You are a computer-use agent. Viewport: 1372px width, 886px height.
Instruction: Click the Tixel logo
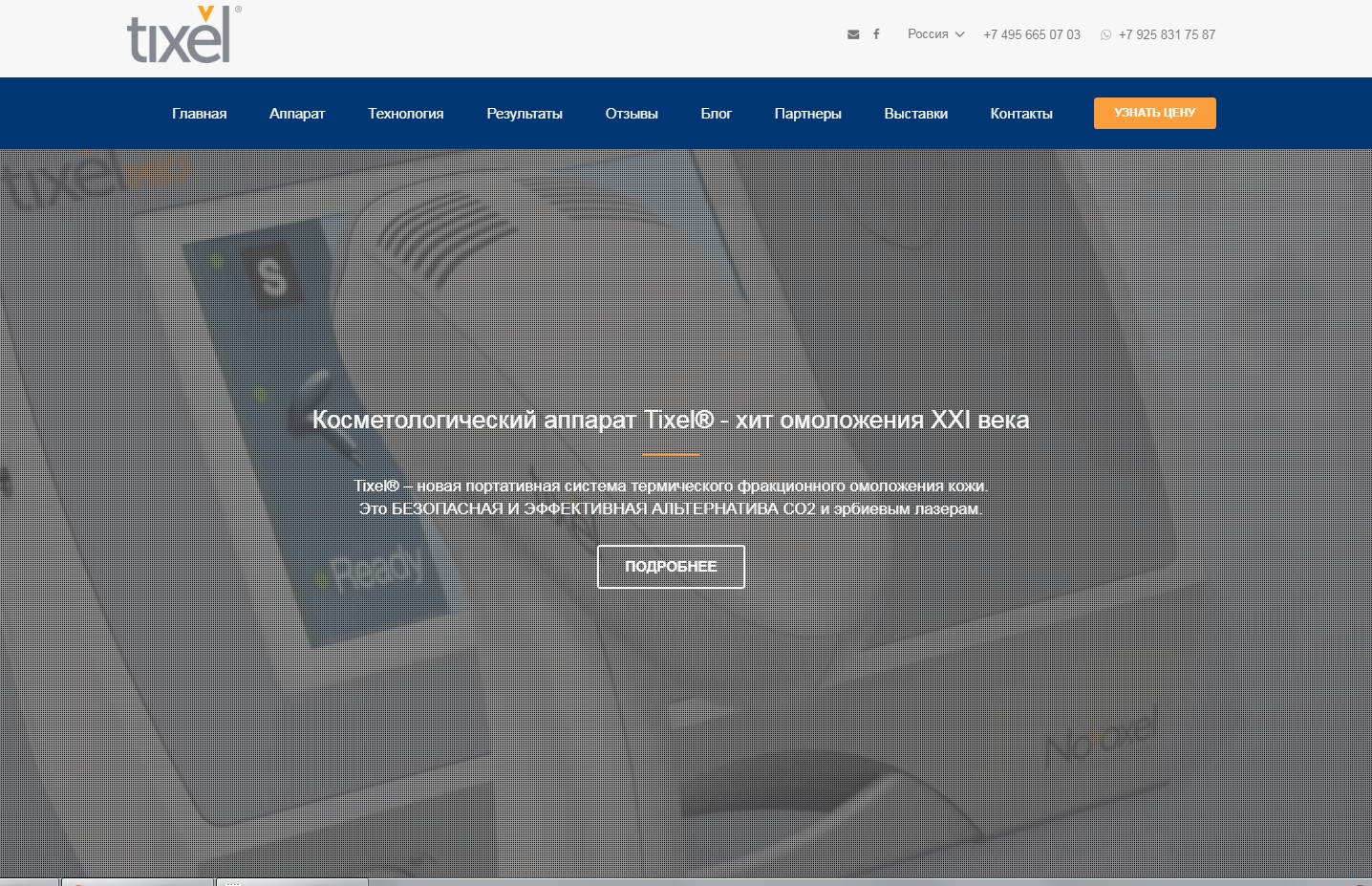tap(183, 34)
